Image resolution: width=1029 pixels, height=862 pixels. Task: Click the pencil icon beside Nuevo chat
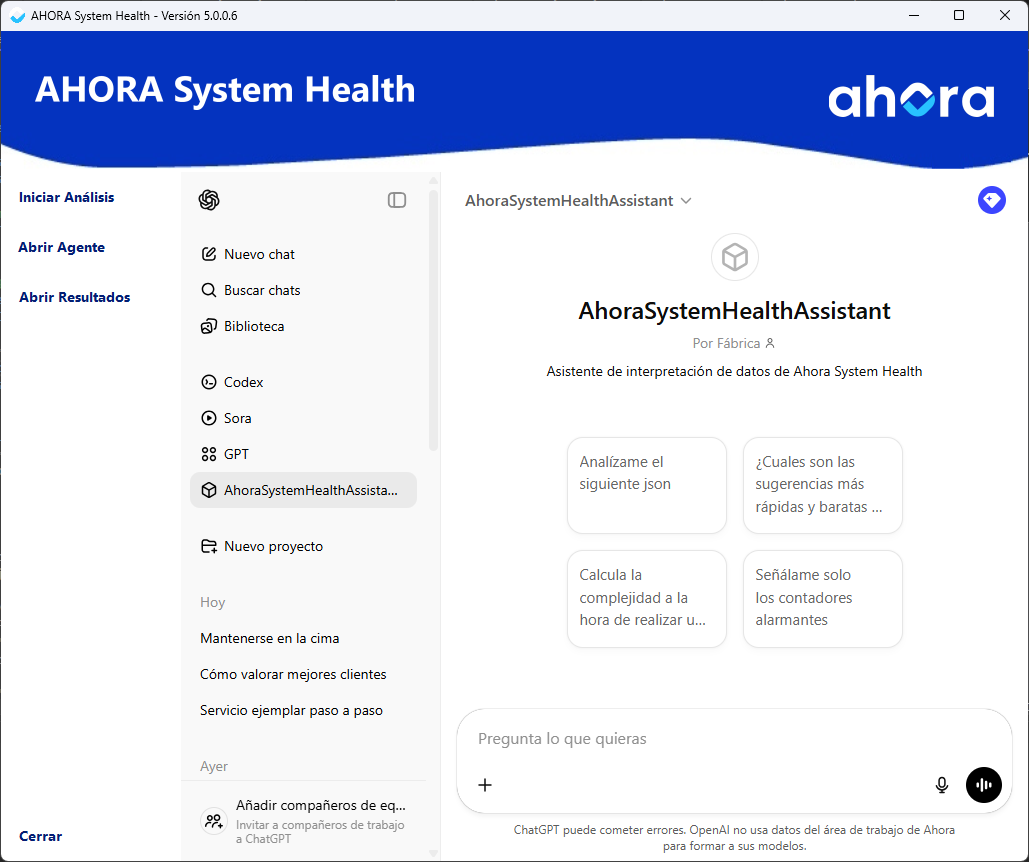click(209, 254)
